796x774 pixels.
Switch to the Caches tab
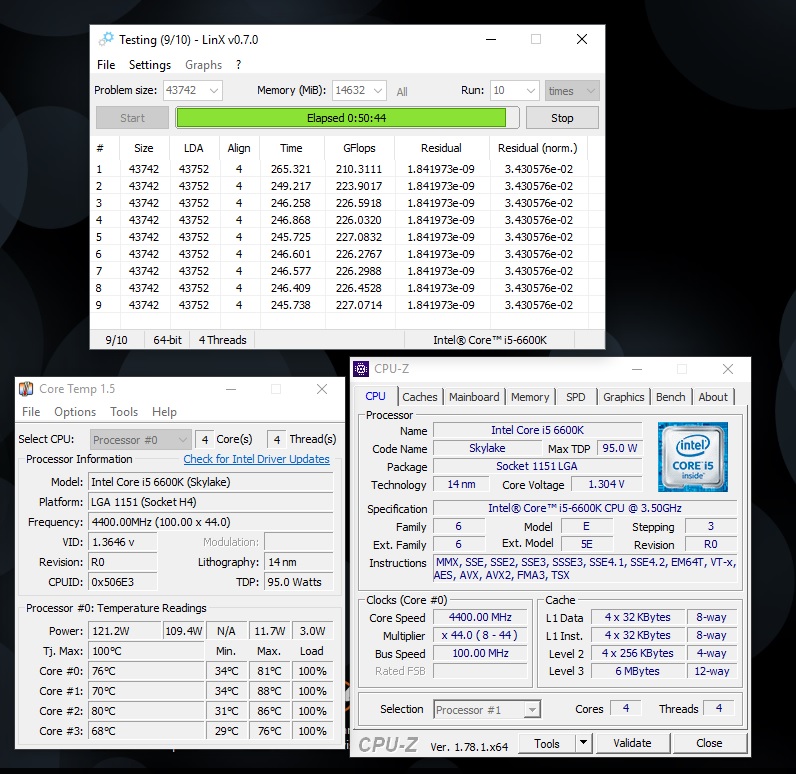click(x=420, y=397)
